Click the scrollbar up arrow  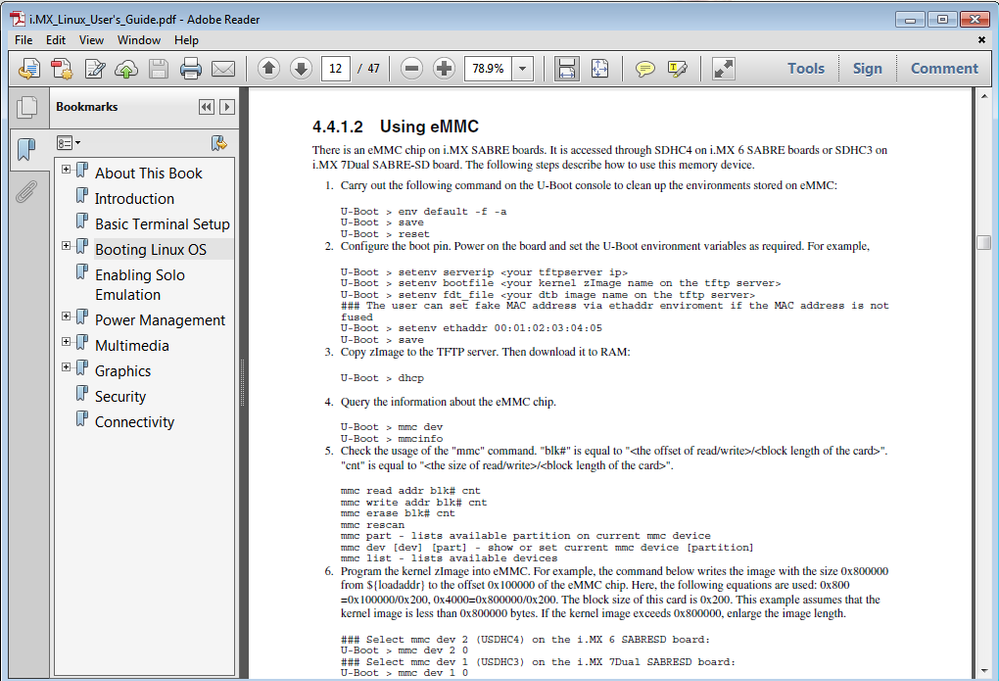click(x=984, y=97)
